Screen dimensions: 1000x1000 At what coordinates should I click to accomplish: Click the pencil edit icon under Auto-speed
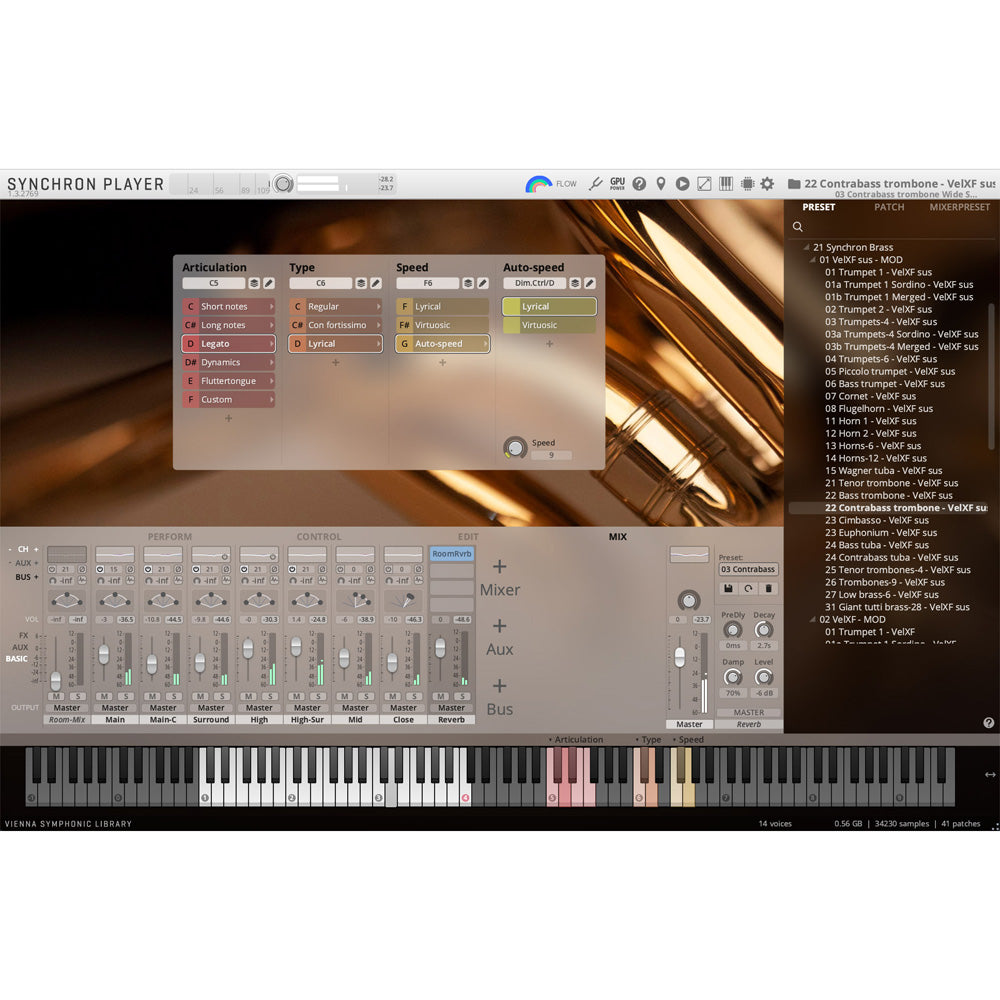click(590, 283)
